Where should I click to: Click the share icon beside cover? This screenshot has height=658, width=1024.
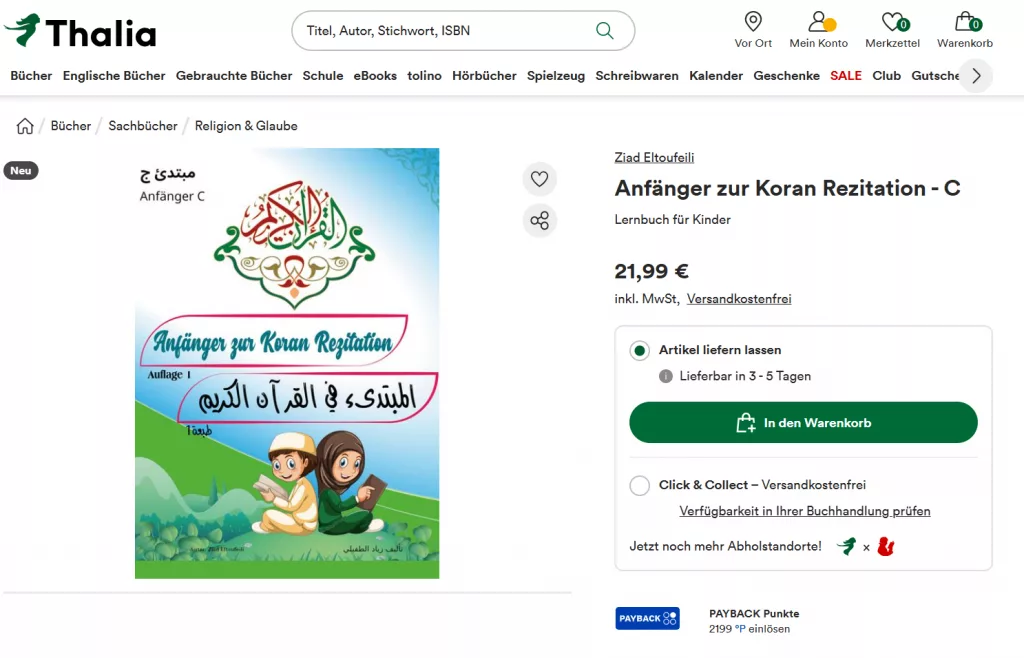pos(540,221)
